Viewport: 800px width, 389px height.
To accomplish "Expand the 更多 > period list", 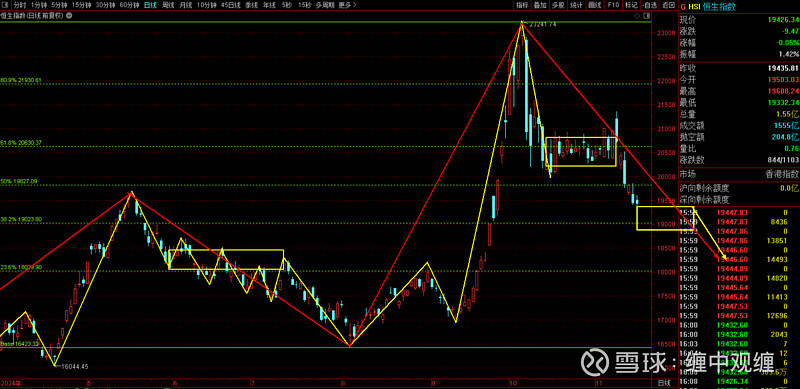I will click(347, 5).
